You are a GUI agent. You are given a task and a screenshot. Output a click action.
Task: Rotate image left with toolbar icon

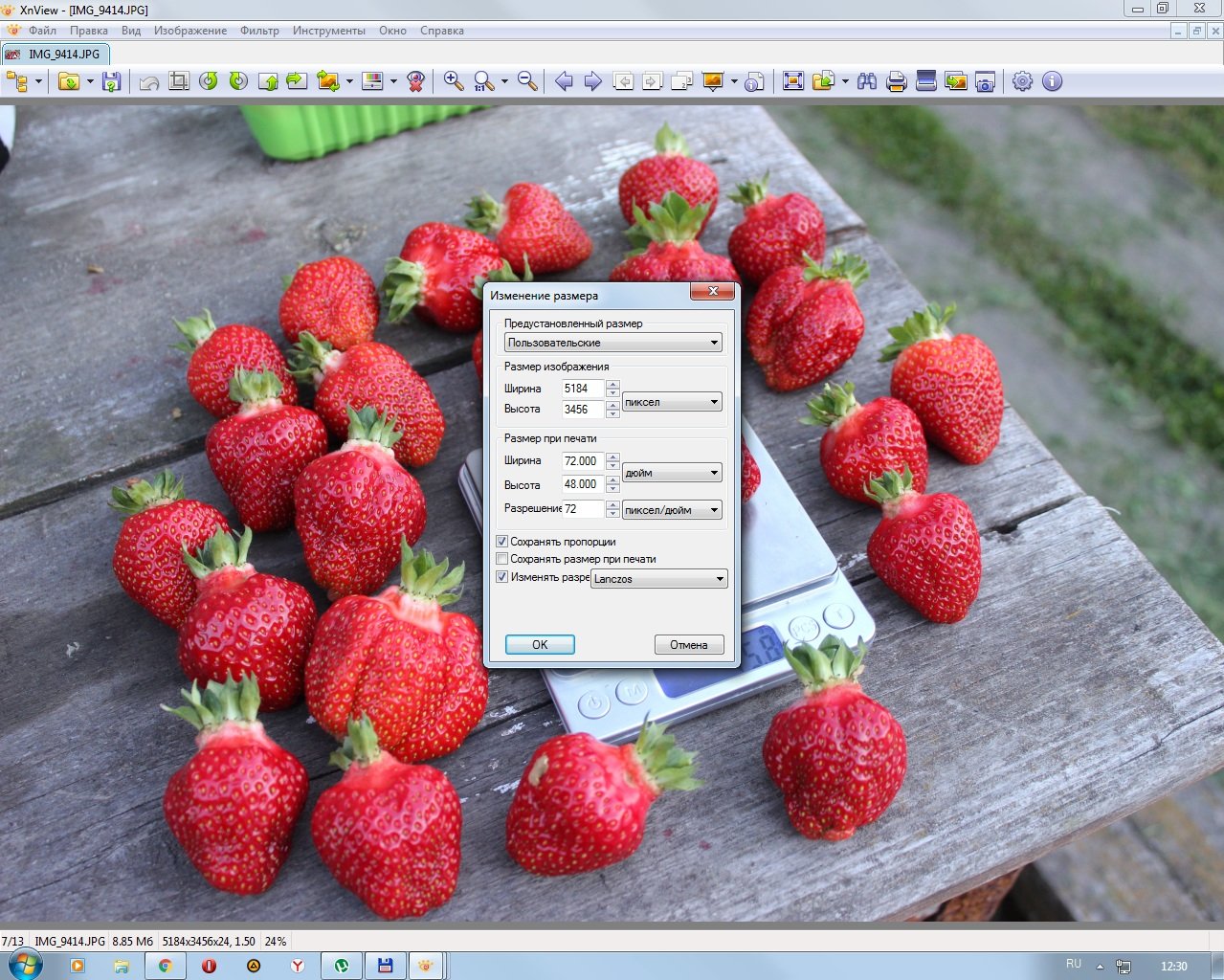click(209, 81)
